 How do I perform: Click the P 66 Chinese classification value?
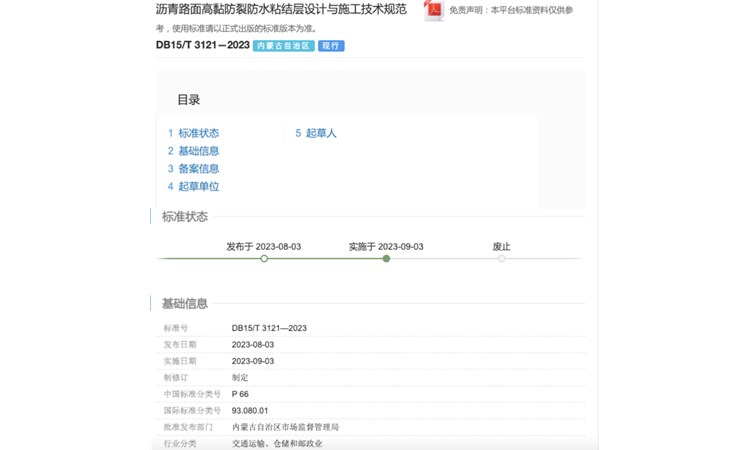pyautogui.click(x=240, y=394)
